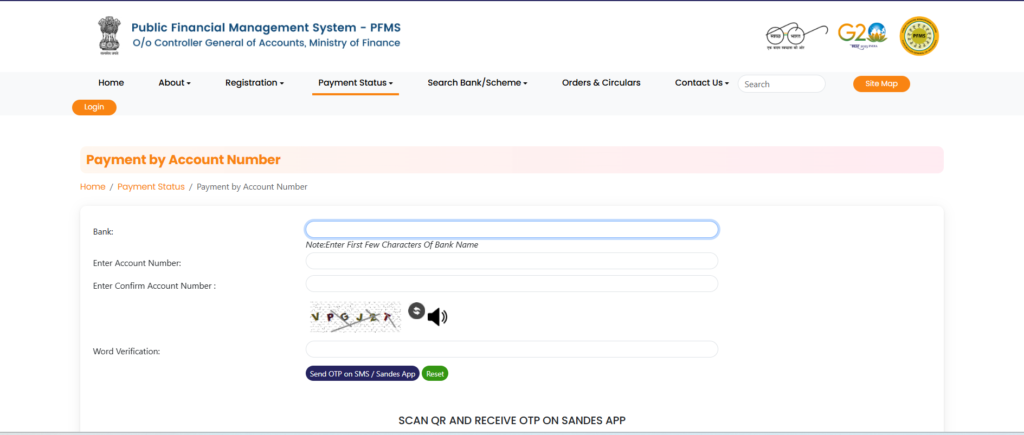
Task: Click the 'Enter Account Number:' label
Action: point(137,263)
